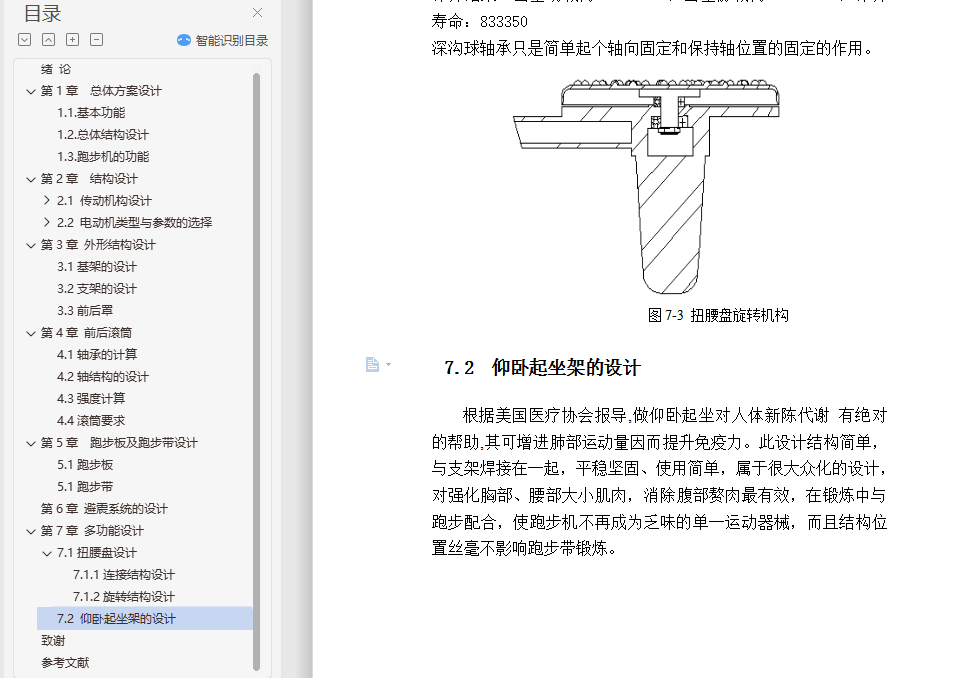Open 7.1.2 旋转结构设计
Screen dimensions: 978x678
tap(124, 597)
